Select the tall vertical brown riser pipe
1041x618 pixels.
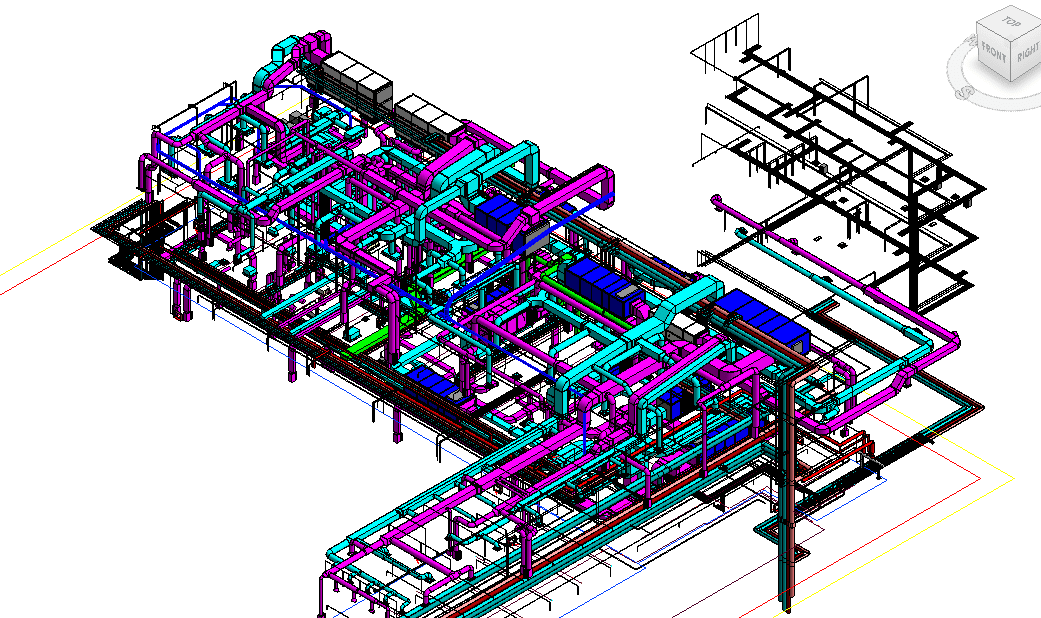pos(788,485)
